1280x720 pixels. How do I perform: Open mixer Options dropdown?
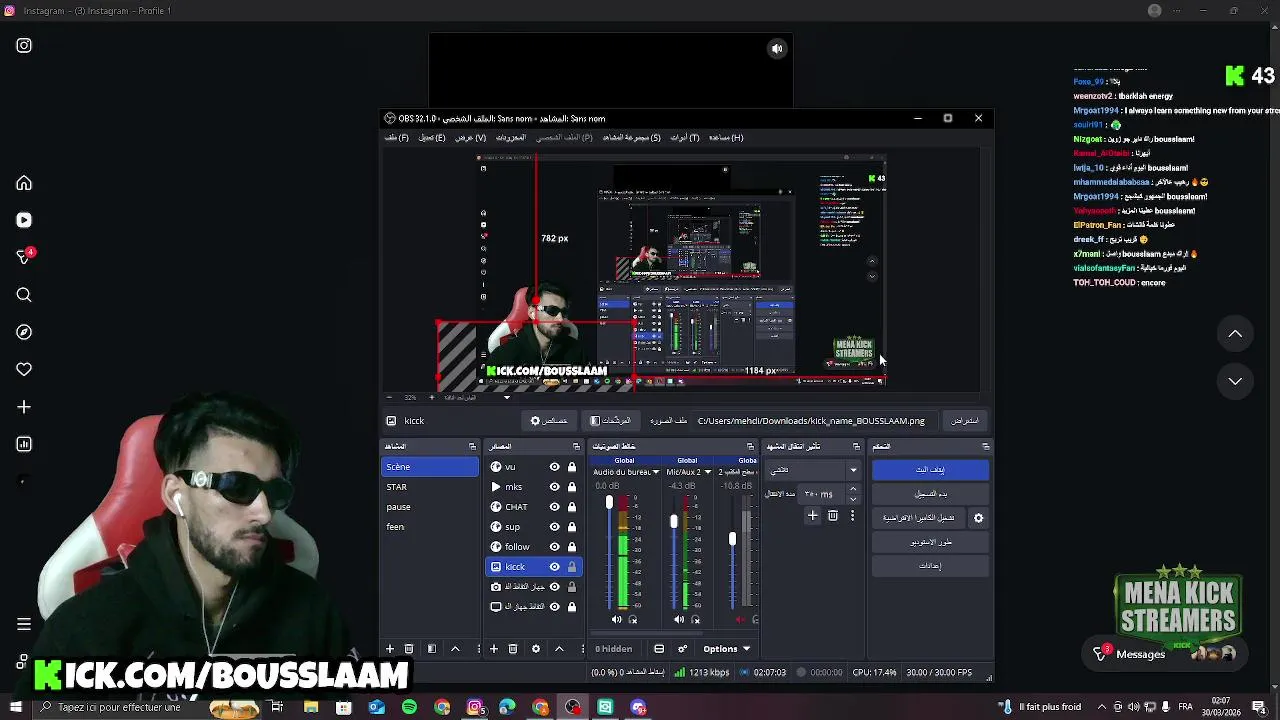[x=727, y=649]
